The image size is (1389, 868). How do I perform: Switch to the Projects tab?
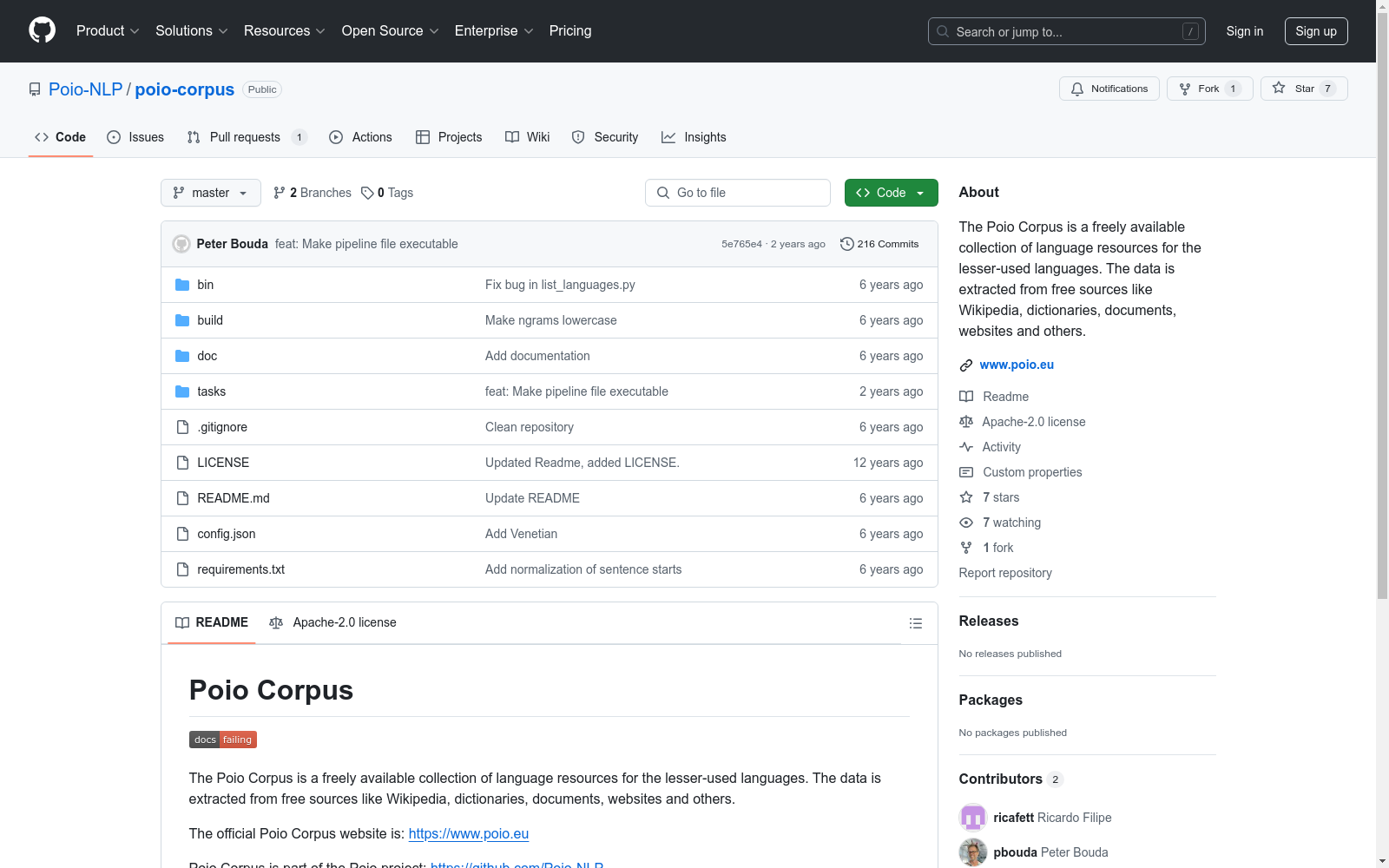point(449,137)
